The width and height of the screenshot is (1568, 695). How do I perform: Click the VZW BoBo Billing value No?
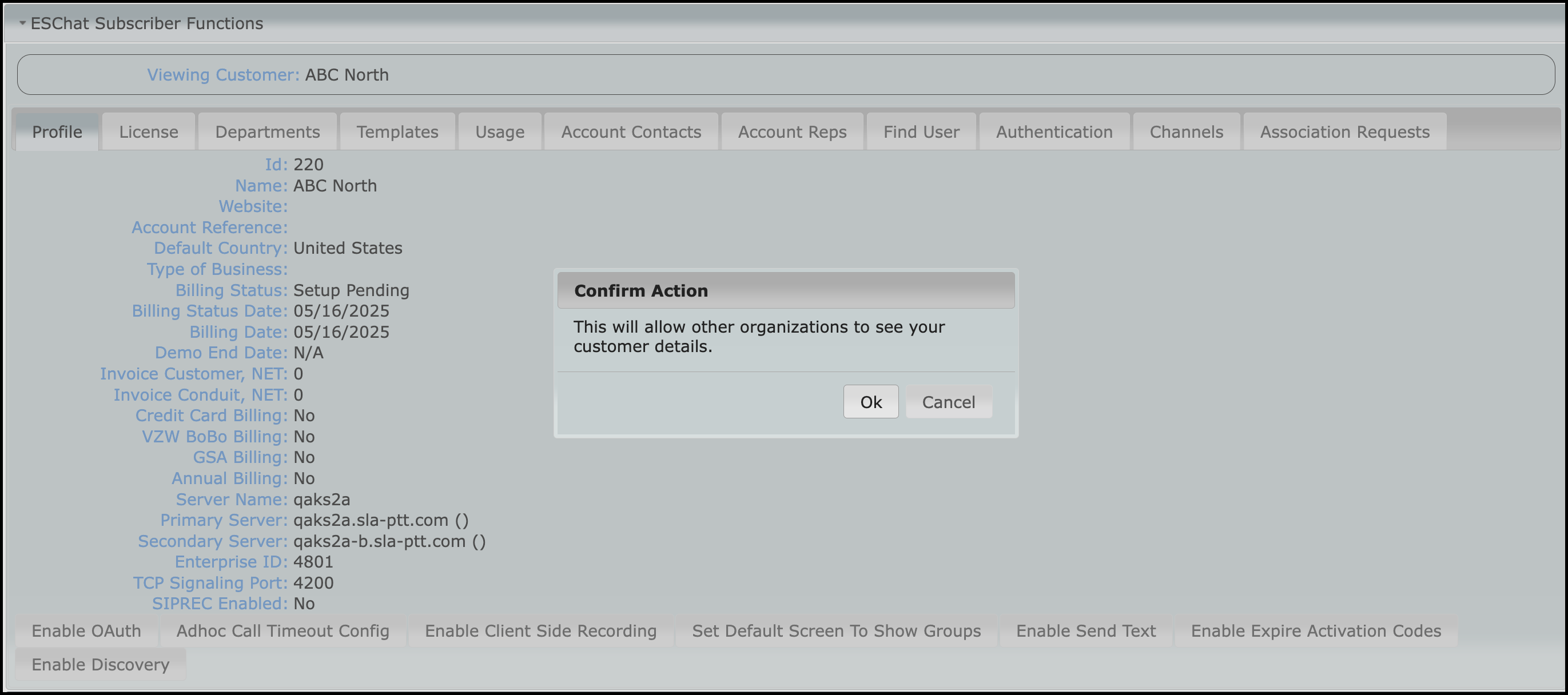(304, 436)
